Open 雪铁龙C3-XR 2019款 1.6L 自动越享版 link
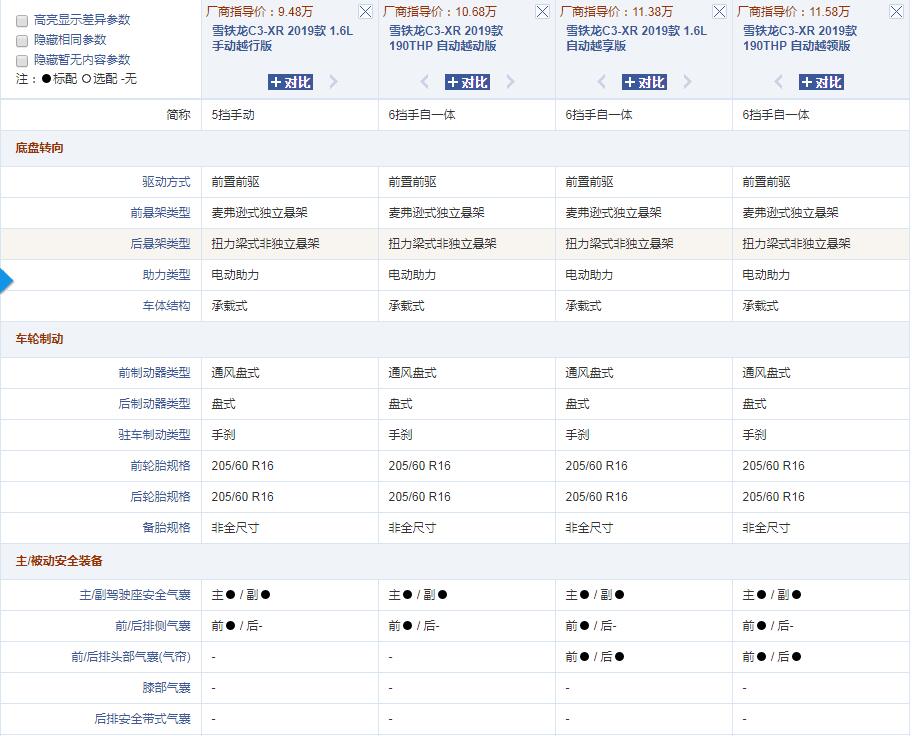912x736 pixels. pyautogui.click(x=636, y=38)
